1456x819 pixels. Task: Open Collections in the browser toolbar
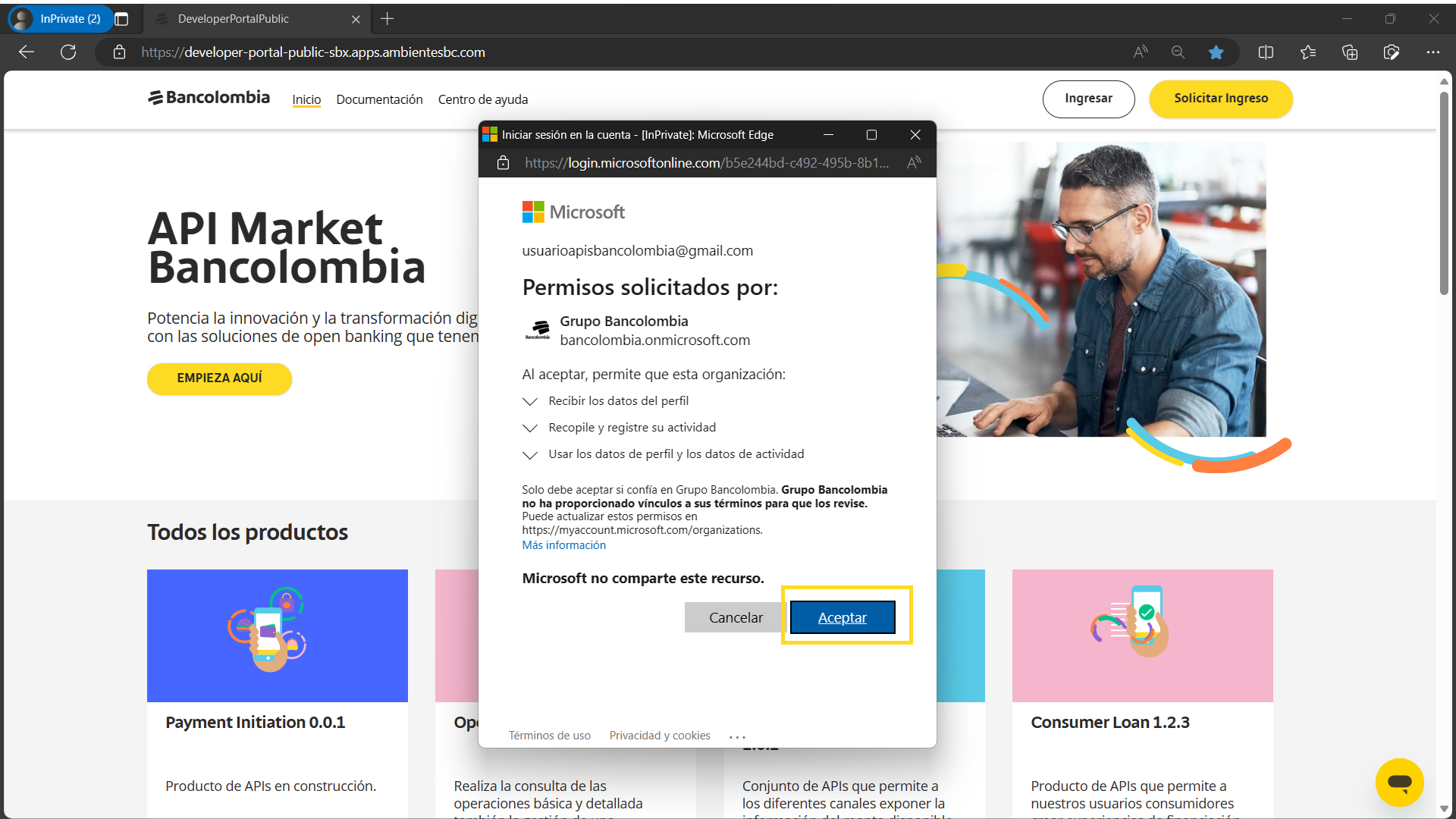[1349, 52]
